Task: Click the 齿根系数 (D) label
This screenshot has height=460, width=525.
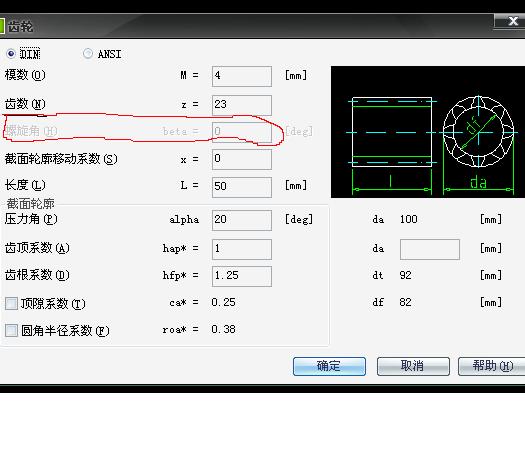Action: point(37,275)
